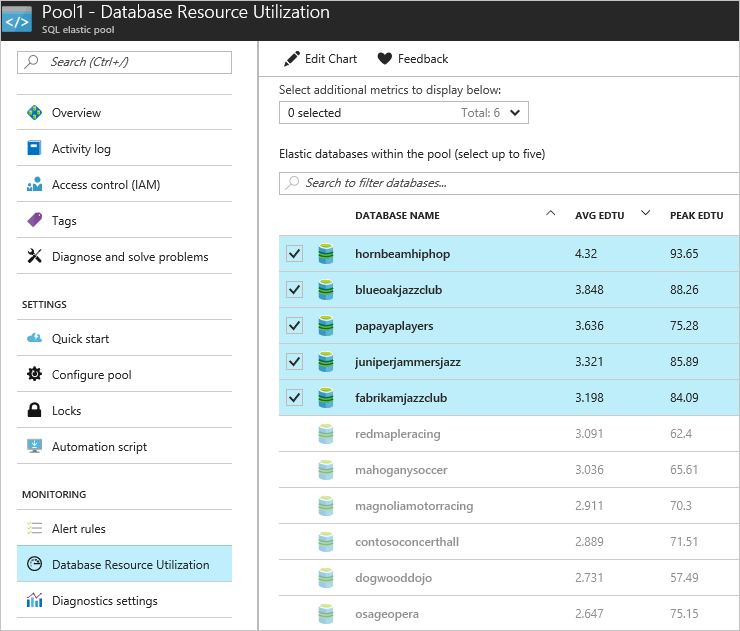Click the Overview globe icon
Screen dimensions: 740x631
click(x=34, y=112)
